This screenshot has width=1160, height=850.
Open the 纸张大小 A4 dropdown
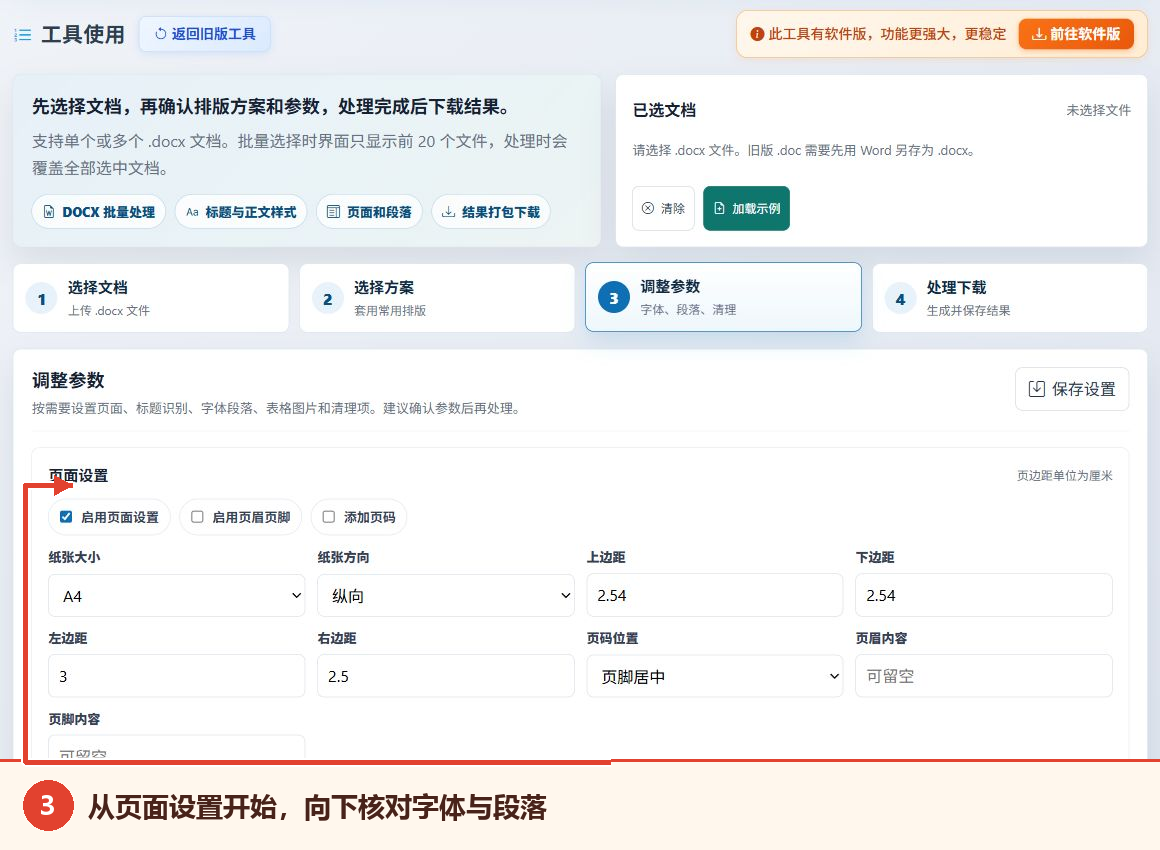pos(177,596)
